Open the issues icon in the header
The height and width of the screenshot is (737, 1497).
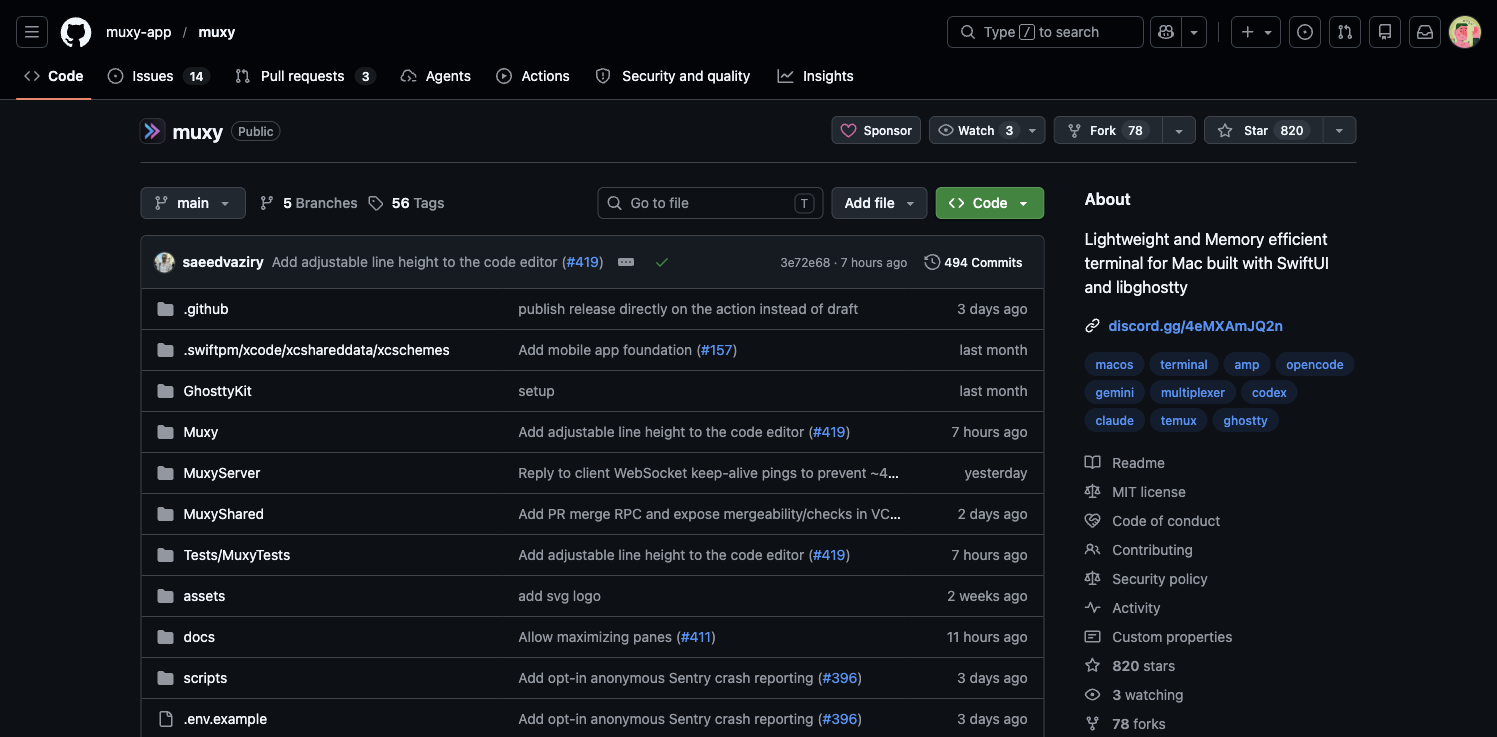(x=1305, y=32)
